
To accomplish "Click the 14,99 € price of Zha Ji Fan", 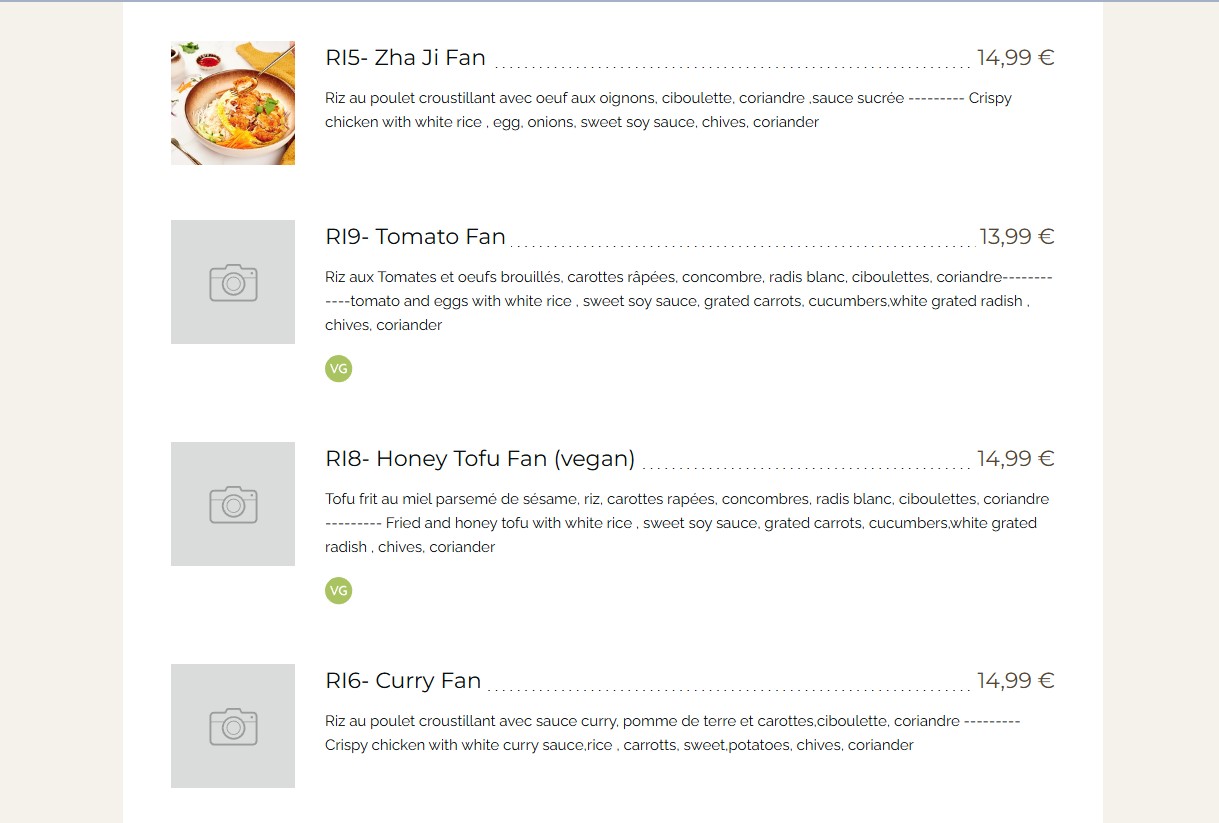I will 1016,58.
